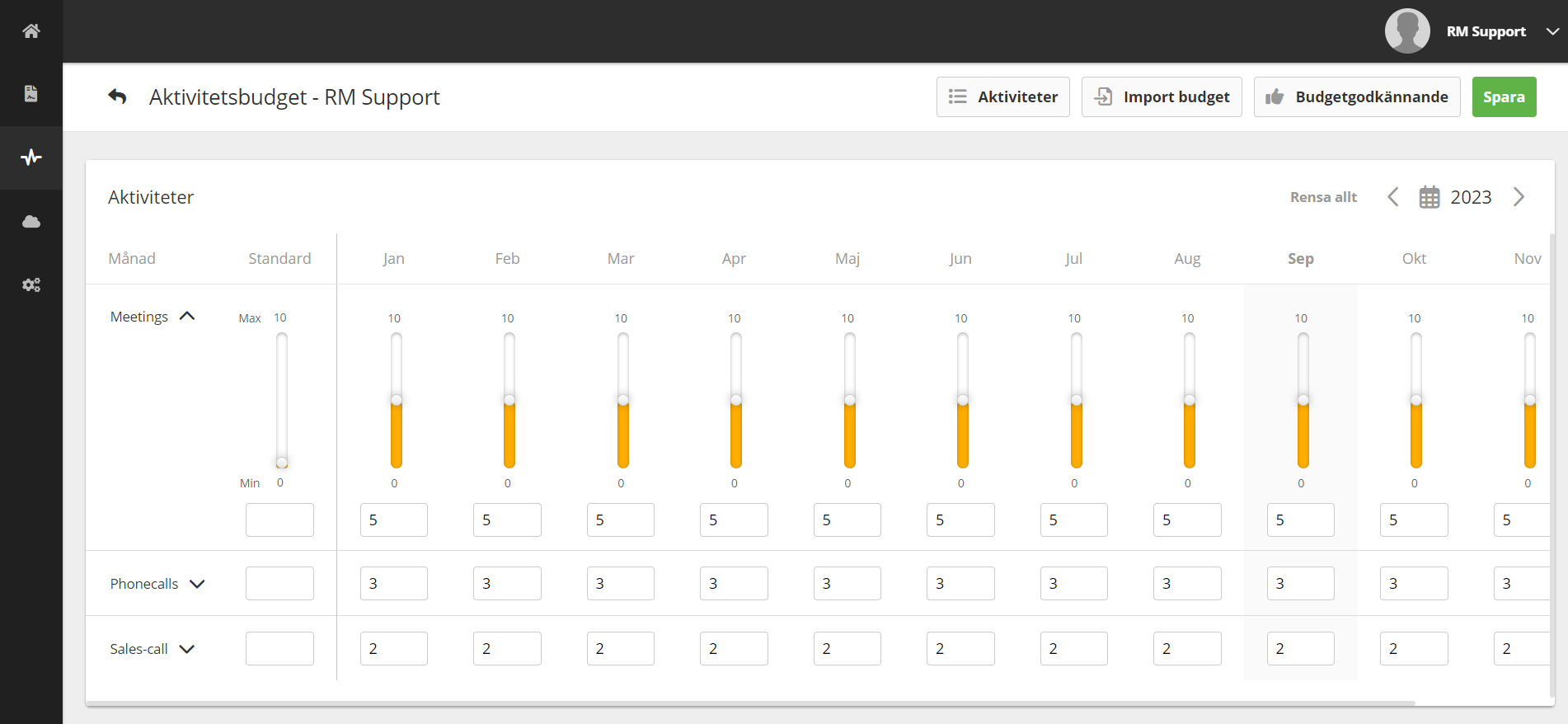This screenshot has width=1568, height=724.
Task: Click the Phonecalls Standard input field
Action: 279,583
